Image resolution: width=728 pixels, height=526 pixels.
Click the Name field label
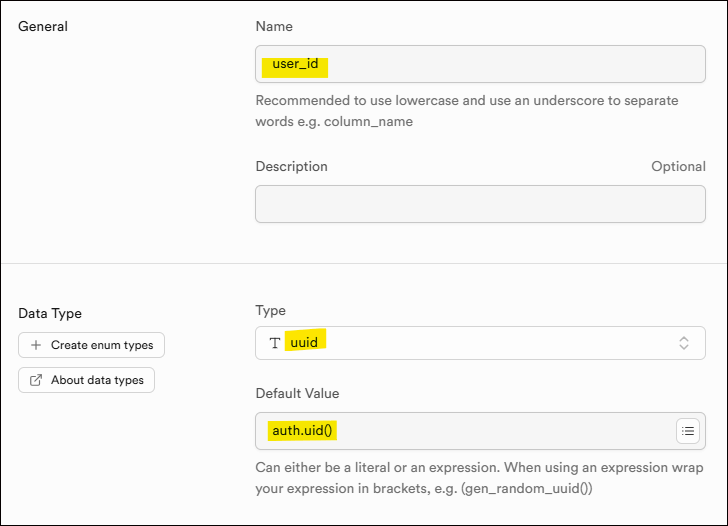point(274,27)
